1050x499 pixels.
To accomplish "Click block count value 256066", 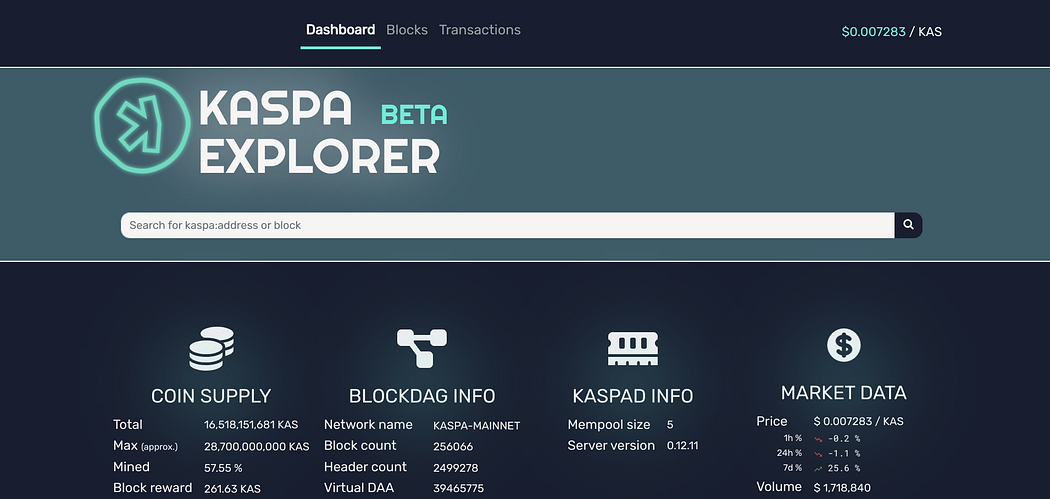I will [453, 446].
